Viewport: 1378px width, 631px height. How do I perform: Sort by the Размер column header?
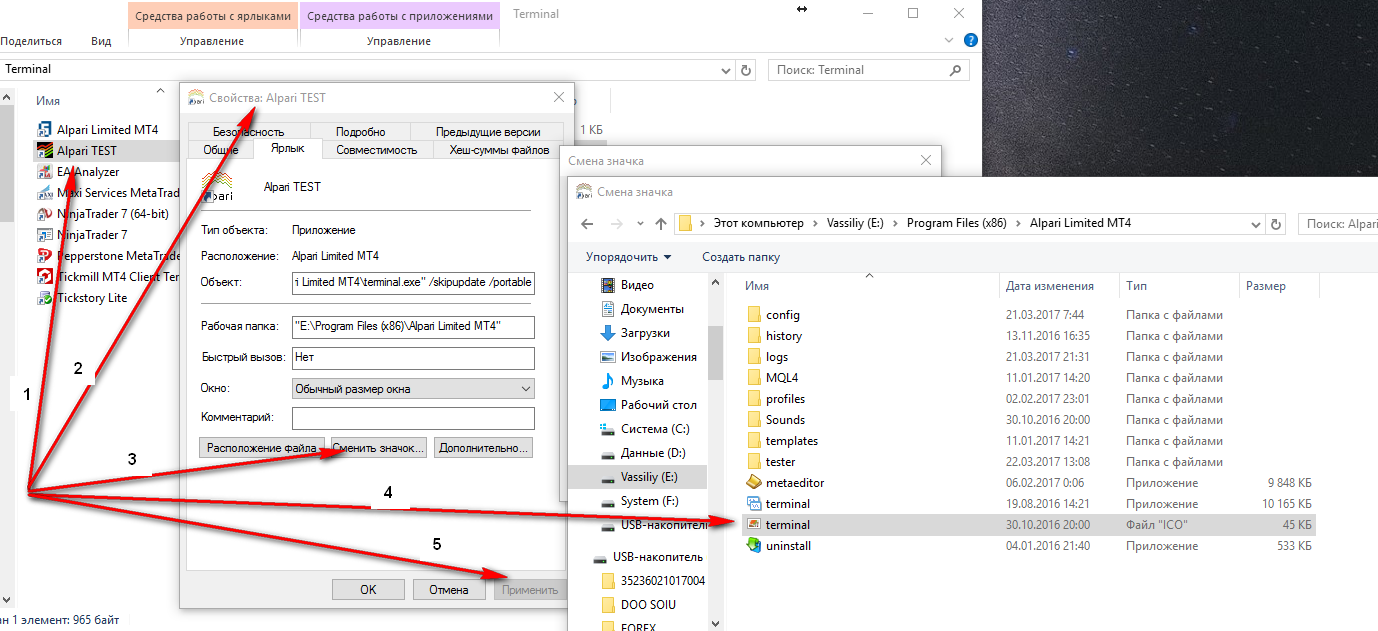(1279, 286)
